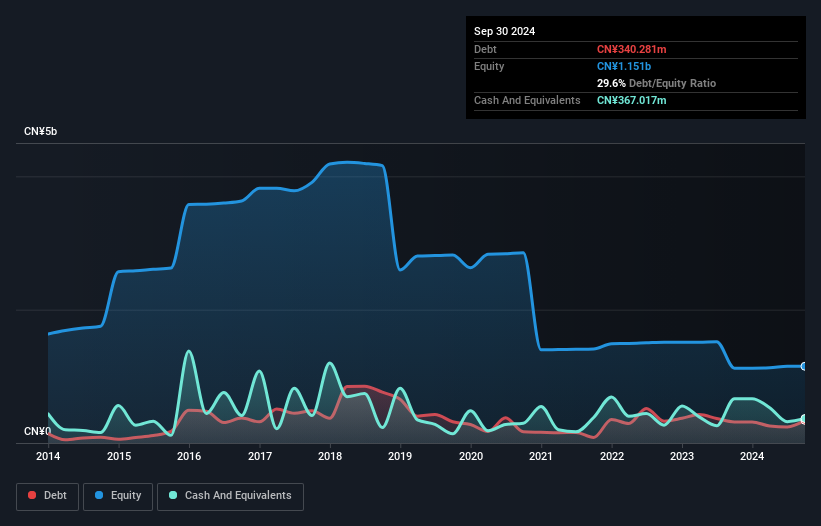Click the Sep 30 2024 tooltip date

(x=504, y=31)
